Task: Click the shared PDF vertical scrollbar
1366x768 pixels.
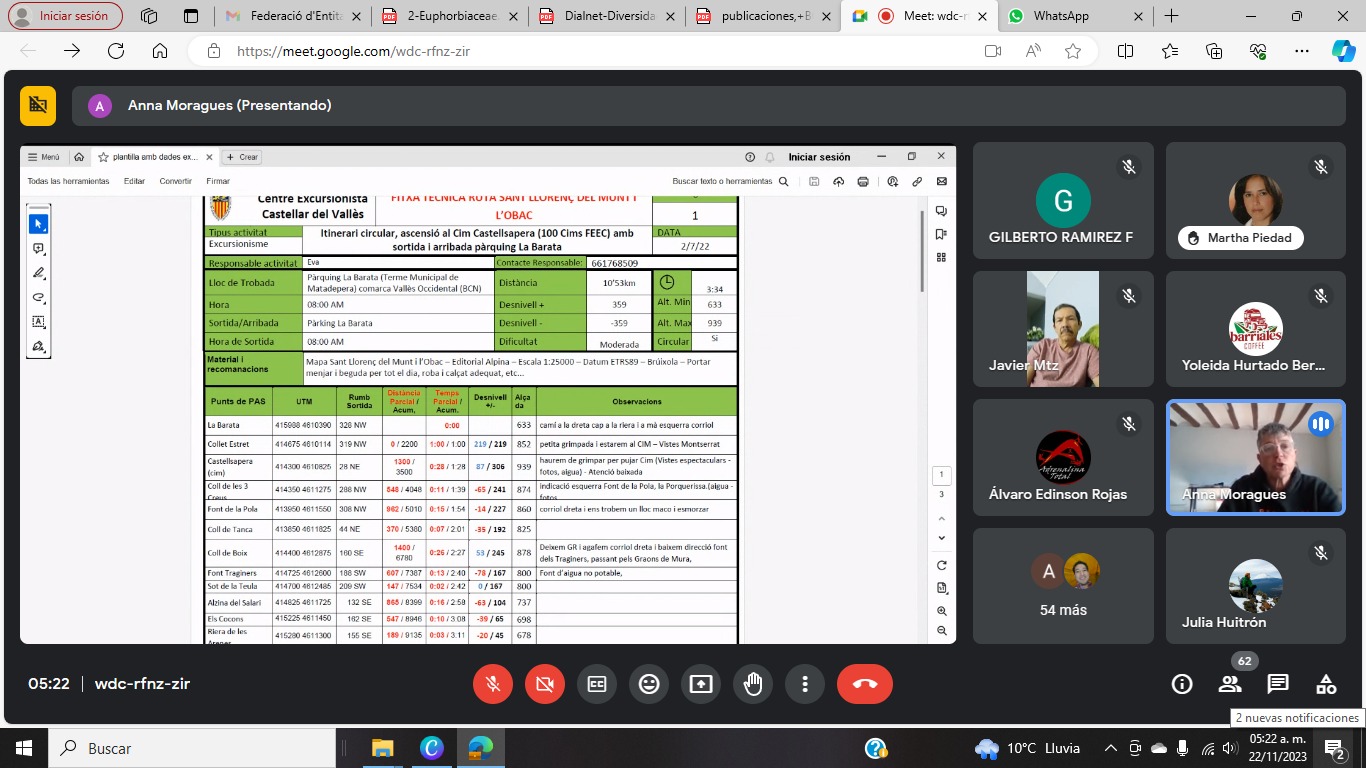Action: click(x=921, y=250)
